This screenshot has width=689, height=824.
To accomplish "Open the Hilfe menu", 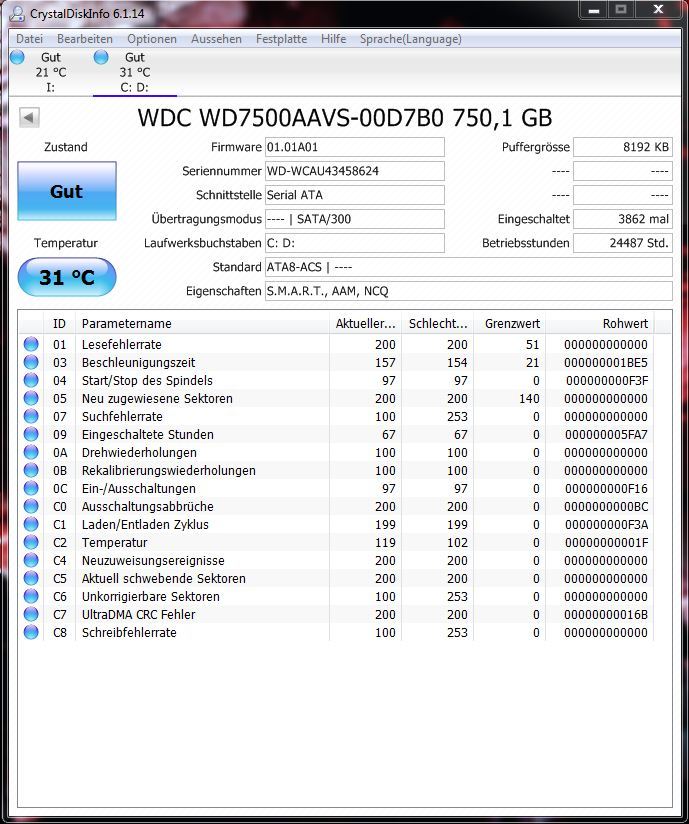I will (333, 39).
